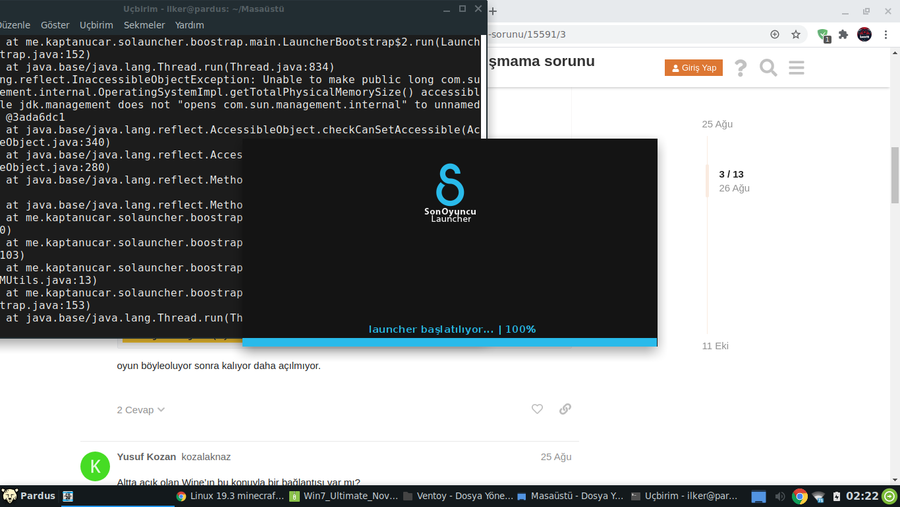Open the volume icon in system tray
This screenshot has width=900, height=507.
tap(779, 496)
